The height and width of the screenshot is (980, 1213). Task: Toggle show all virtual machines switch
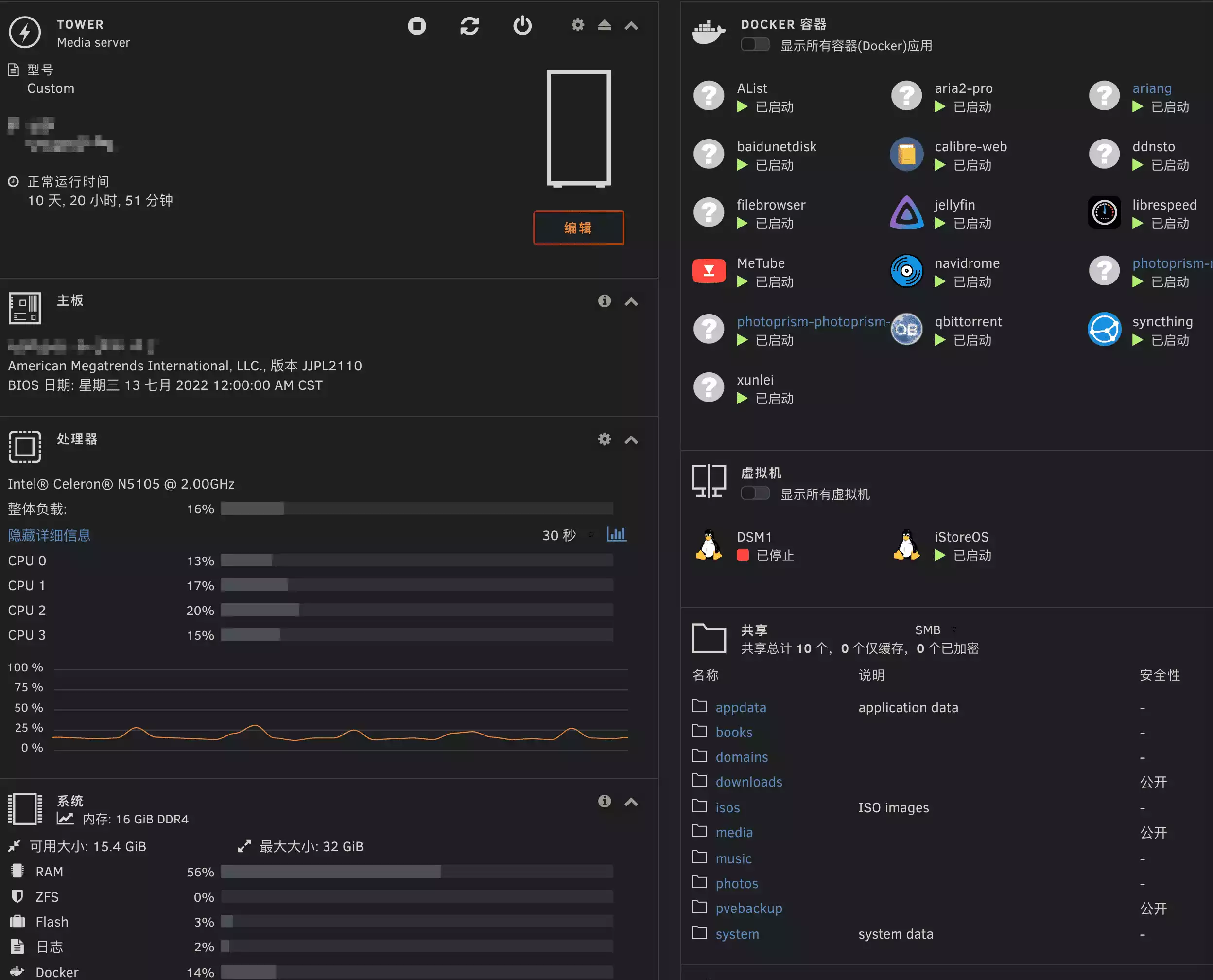point(755,493)
